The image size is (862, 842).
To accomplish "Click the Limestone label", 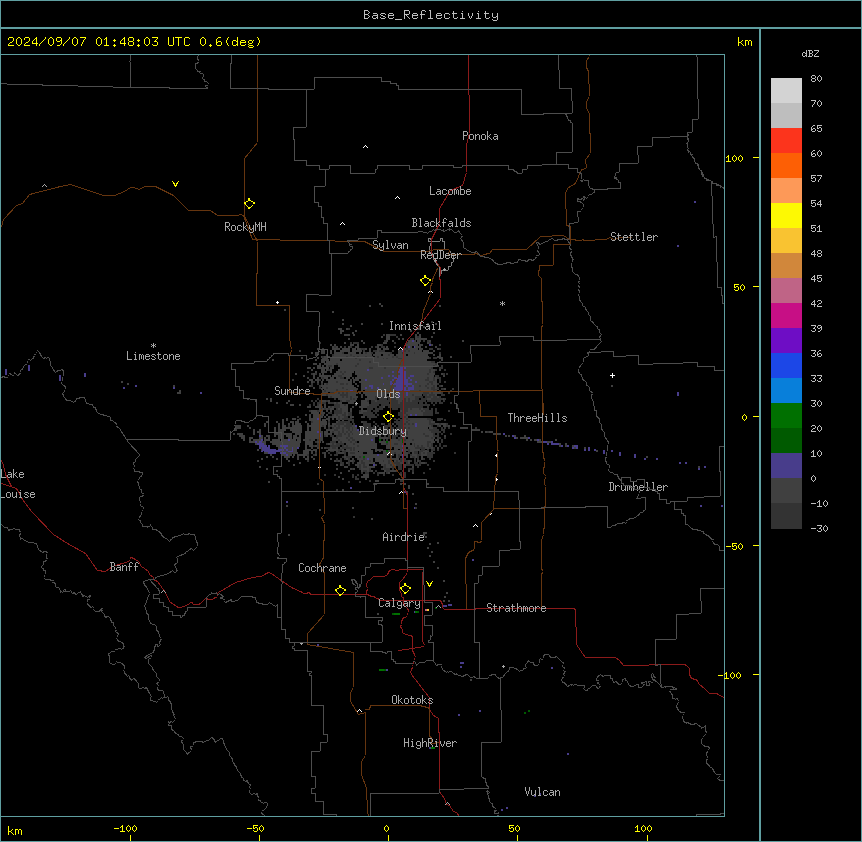I will click(x=153, y=356).
